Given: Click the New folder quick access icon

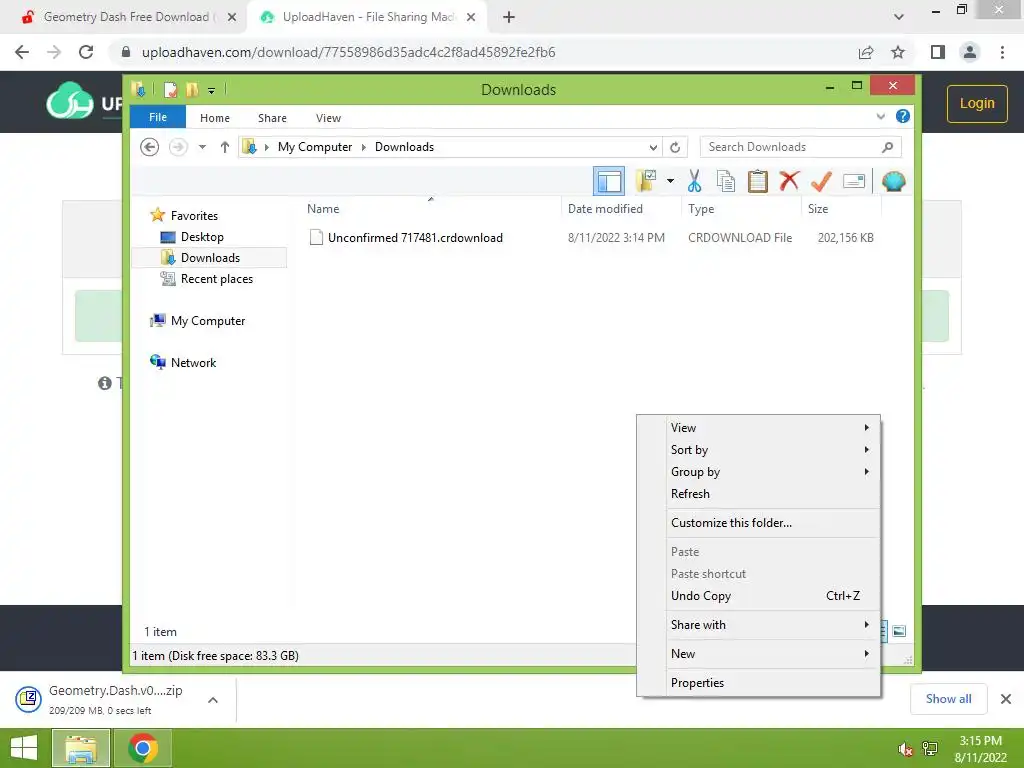Looking at the screenshot, I should (192, 90).
